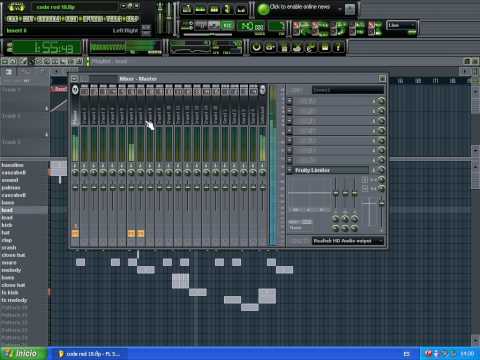Select the Master mixer track icon
The height and width of the screenshot is (360, 480).
point(75,90)
